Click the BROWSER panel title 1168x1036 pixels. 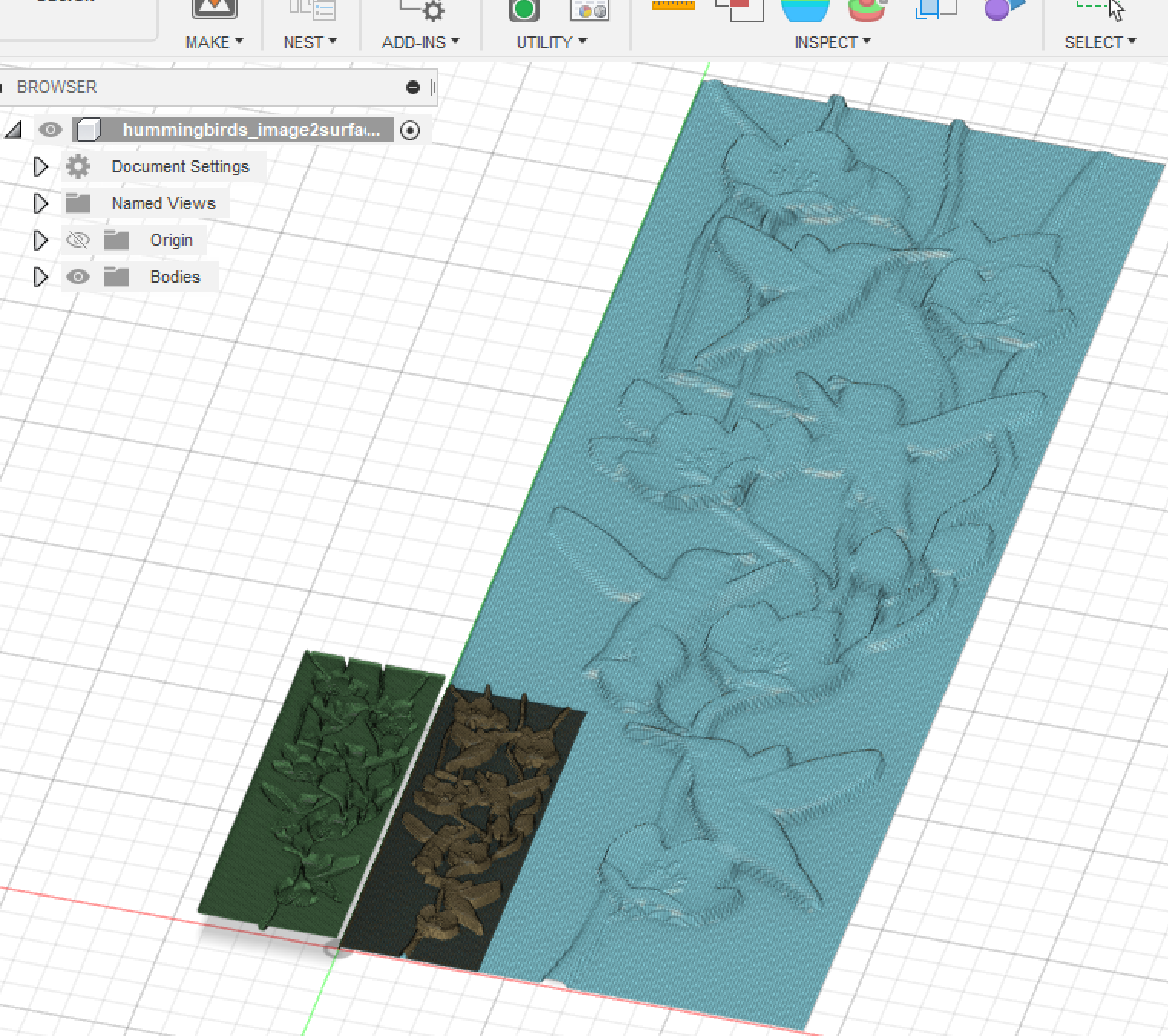click(57, 87)
